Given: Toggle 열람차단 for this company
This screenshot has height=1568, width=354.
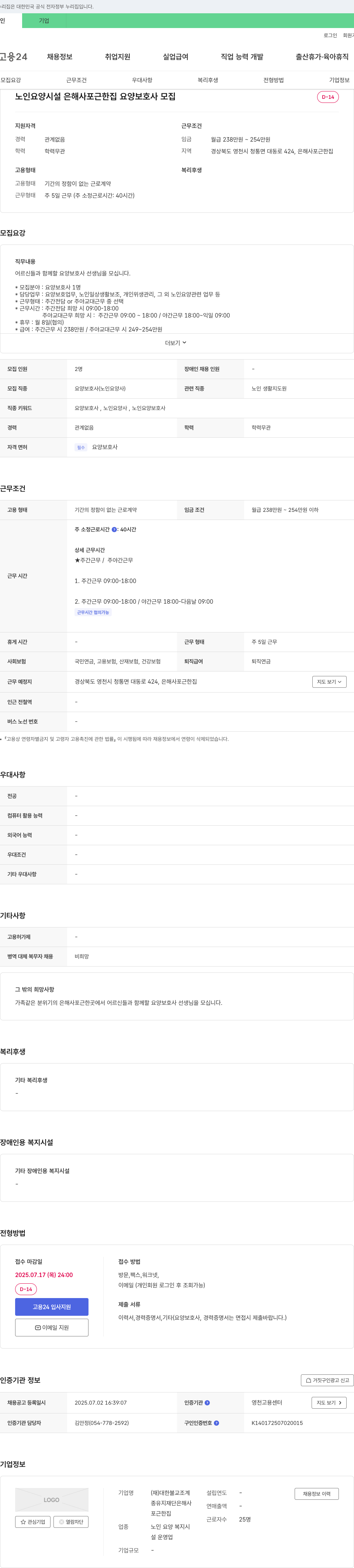Looking at the screenshot, I should click(x=71, y=1522).
